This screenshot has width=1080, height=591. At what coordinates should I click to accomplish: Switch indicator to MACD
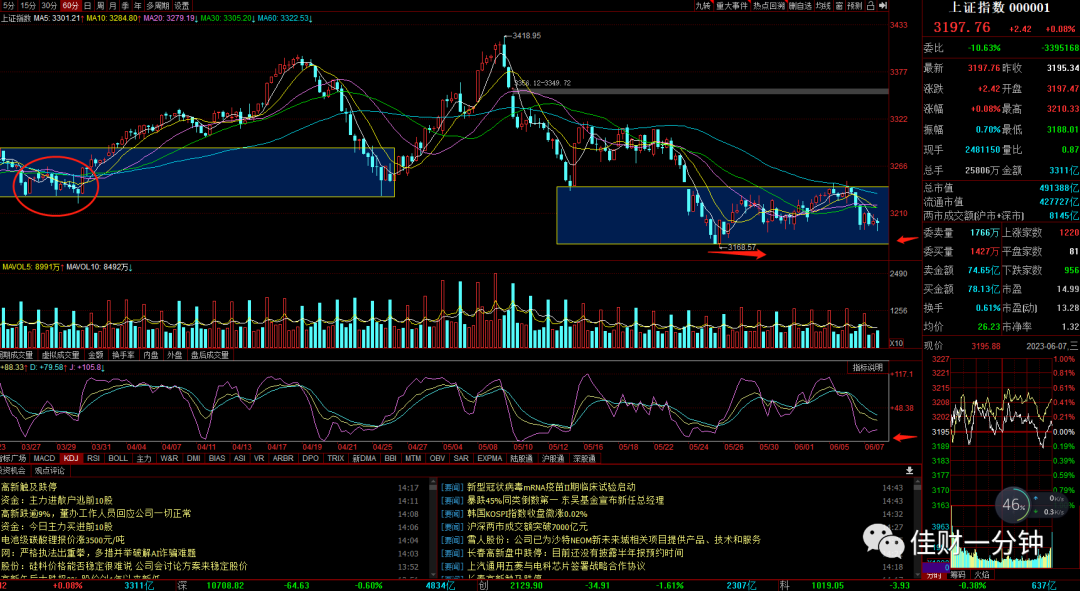pos(44,458)
